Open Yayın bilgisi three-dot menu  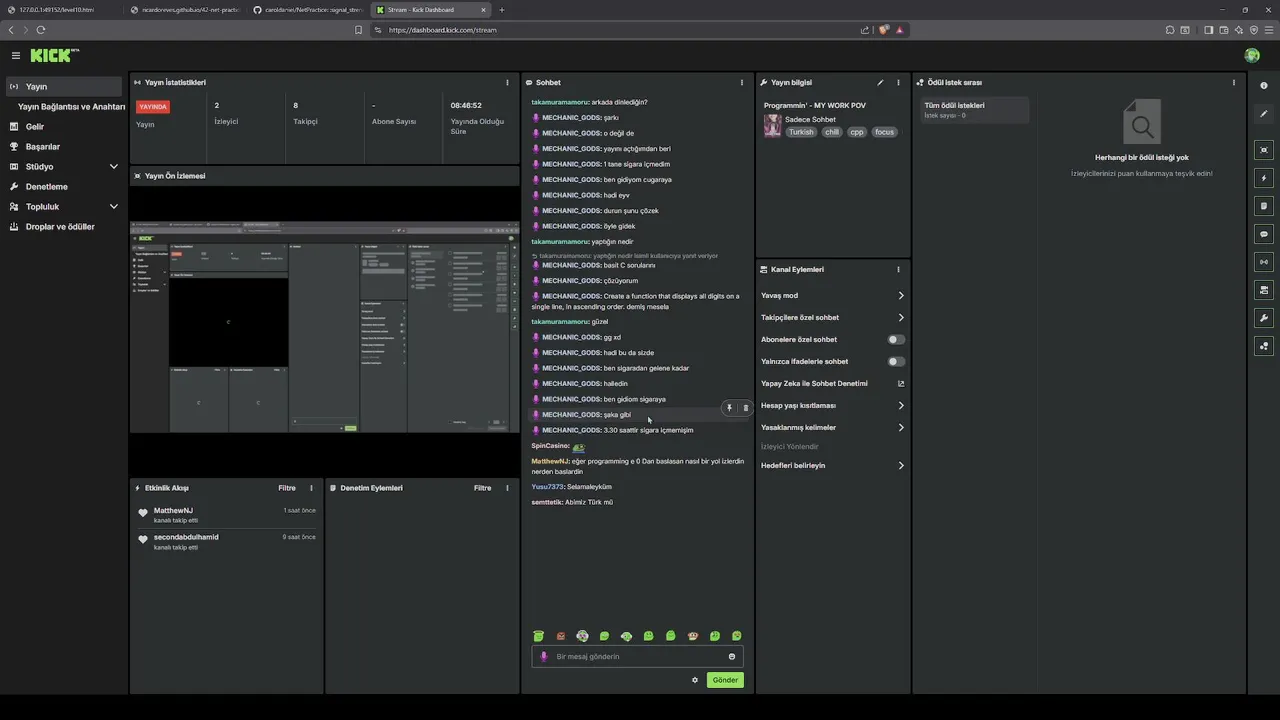898,83
